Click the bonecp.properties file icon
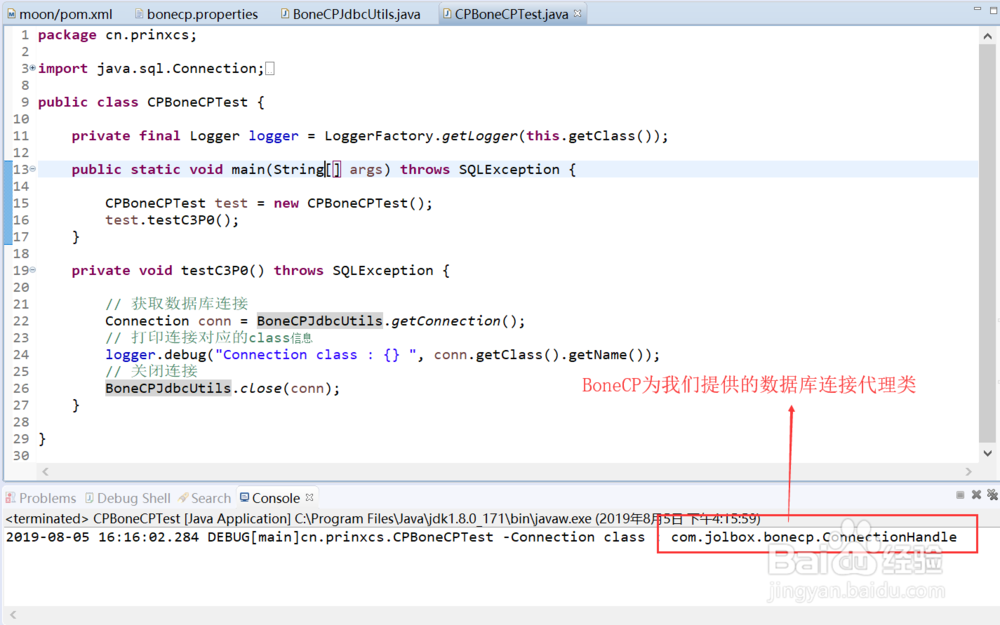This screenshot has height=625, width=1000. click(139, 13)
